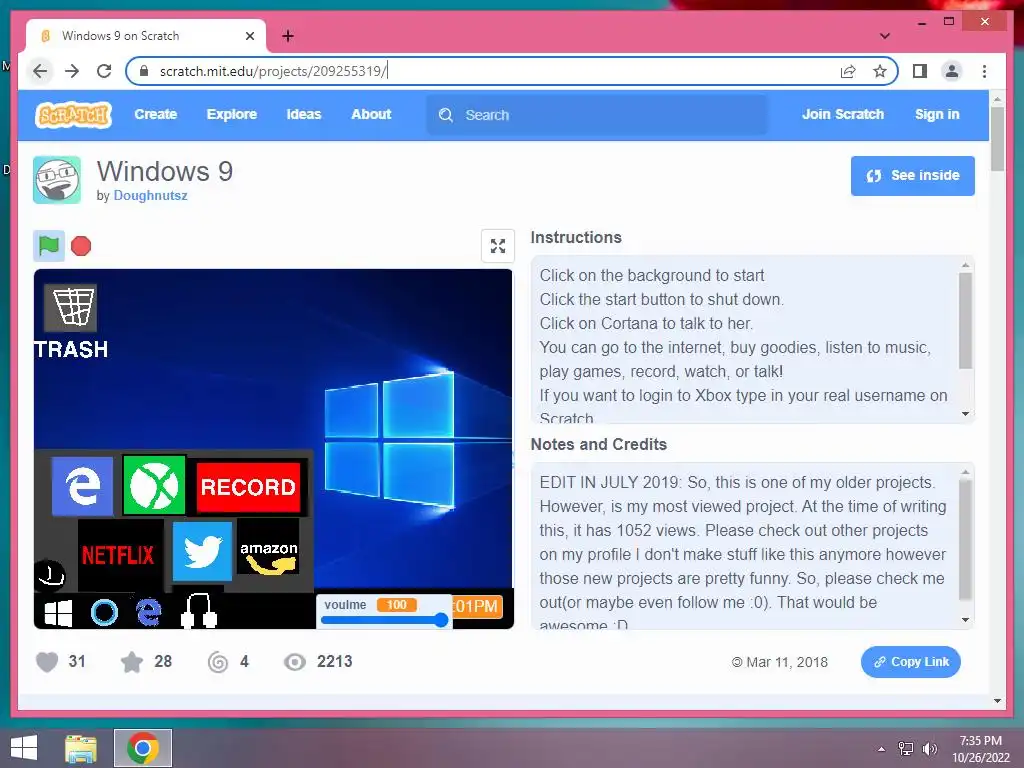Click Notes and Credits up scroll arrow
This screenshot has width=1024, height=768.
click(965, 472)
